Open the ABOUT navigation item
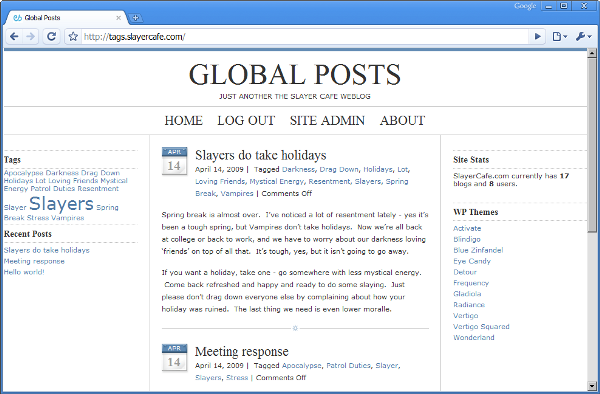This screenshot has width=600, height=394. [x=402, y=120]
